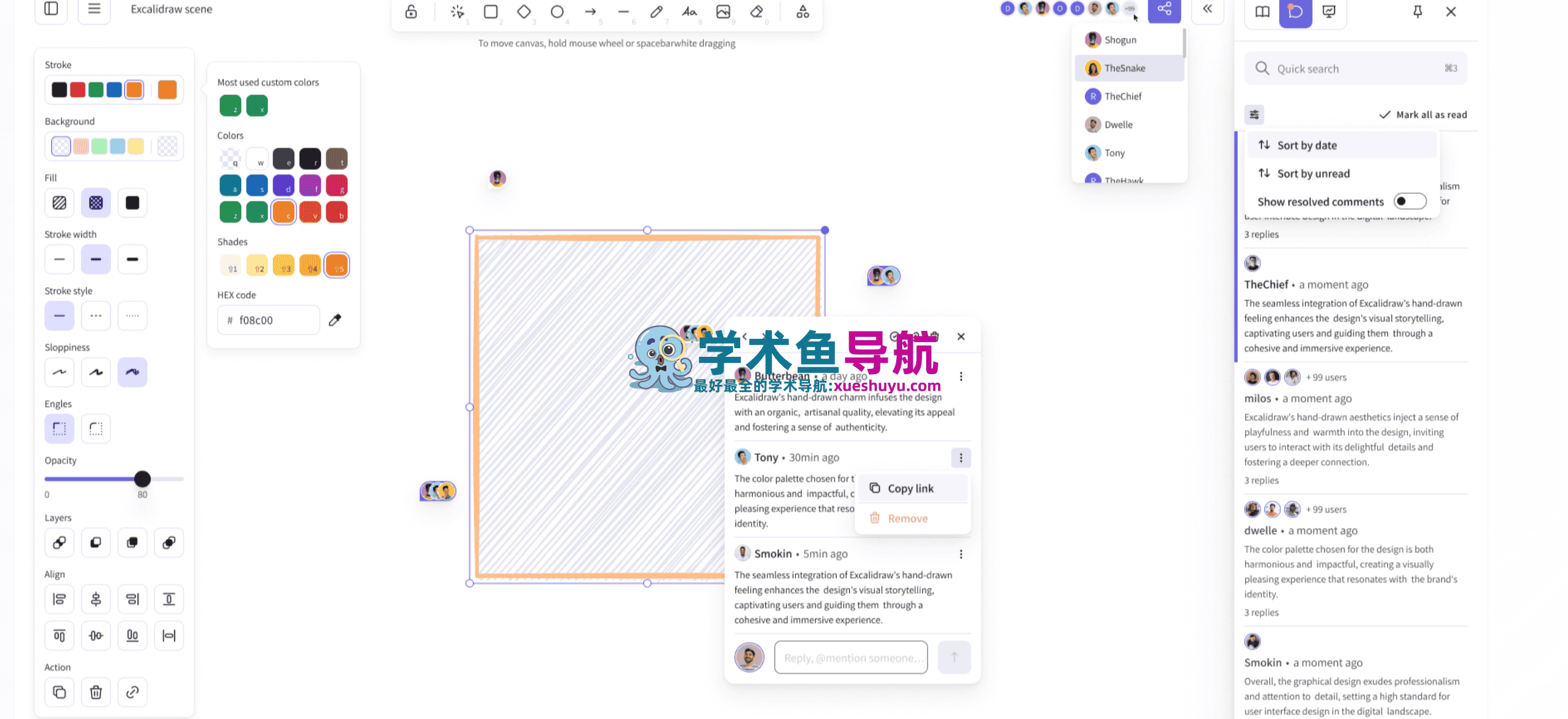Toggle the left sidebar panel icon

[51, 9]
